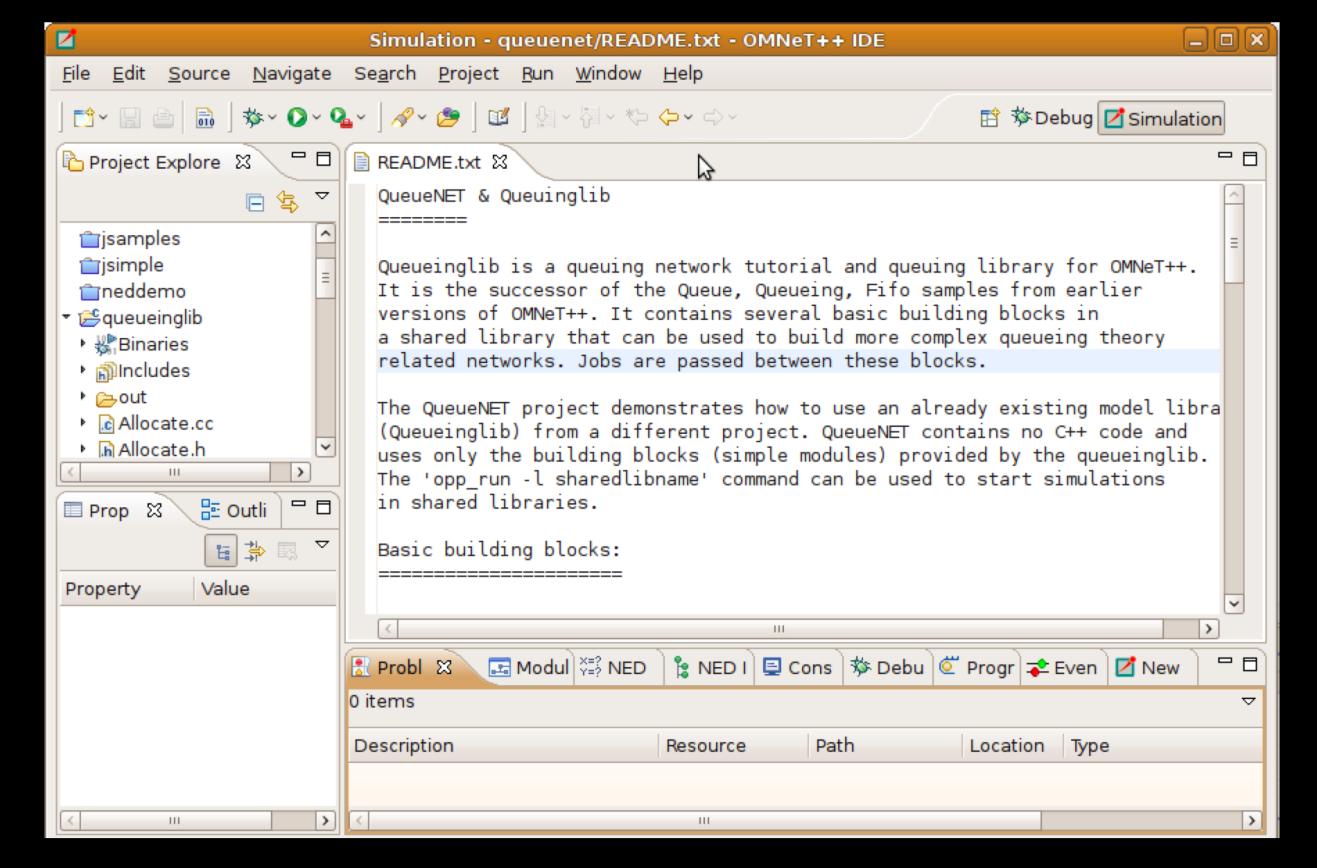This screenshot has height=868, width=1317.
Task: Open the Run launch dropdown arrow
Action: pyautogui.click(x=315, y=119)
